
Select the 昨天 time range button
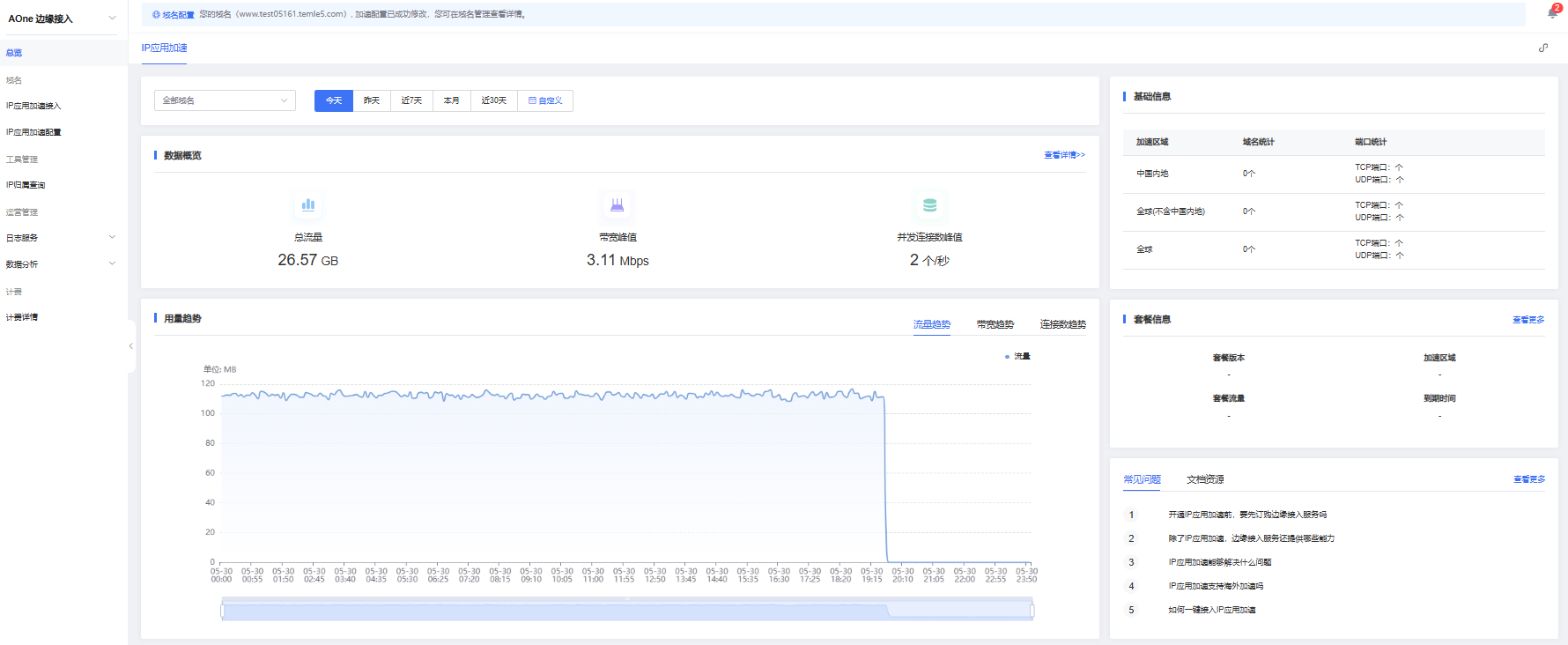[372, 100]
